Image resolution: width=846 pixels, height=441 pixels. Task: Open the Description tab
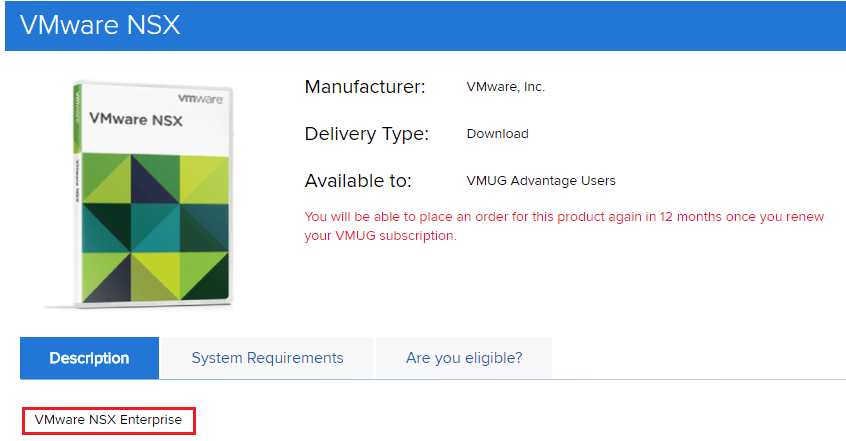89,358
